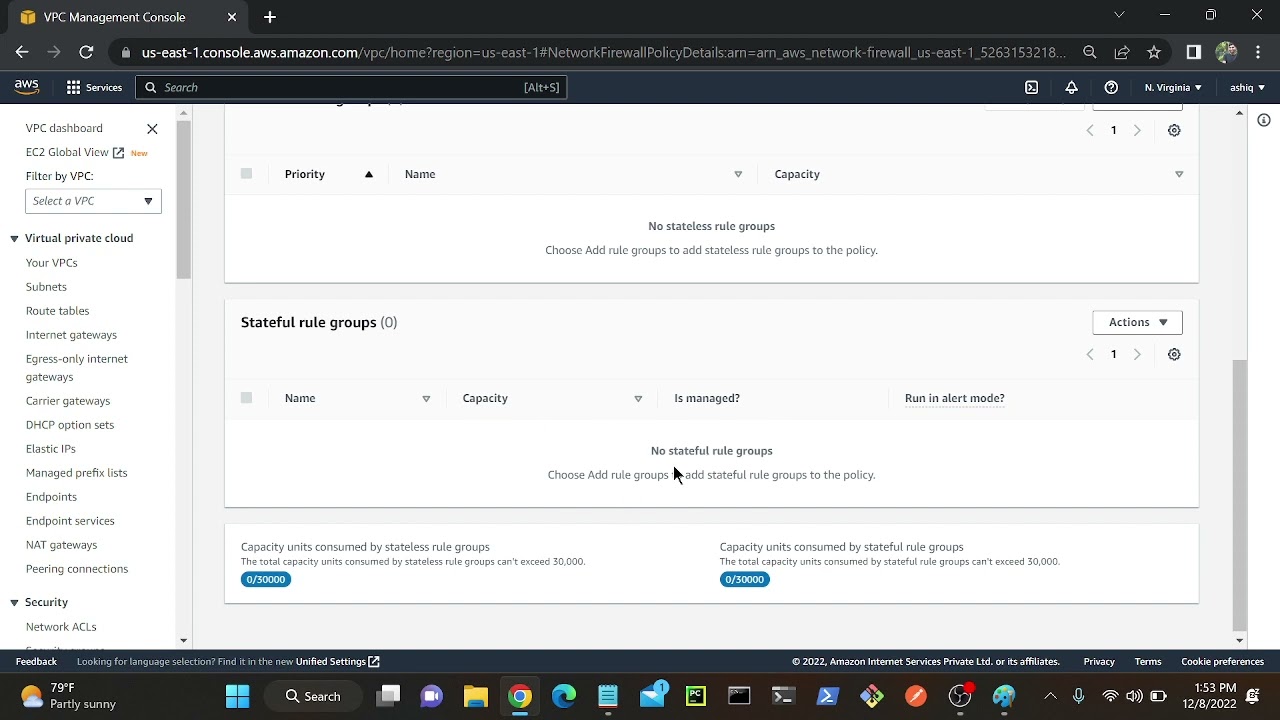Open Privacy link in footer
Image resolution: width=1280 pixels, height=720 pixels.
pyautogui.click(x=1099, y=661)
